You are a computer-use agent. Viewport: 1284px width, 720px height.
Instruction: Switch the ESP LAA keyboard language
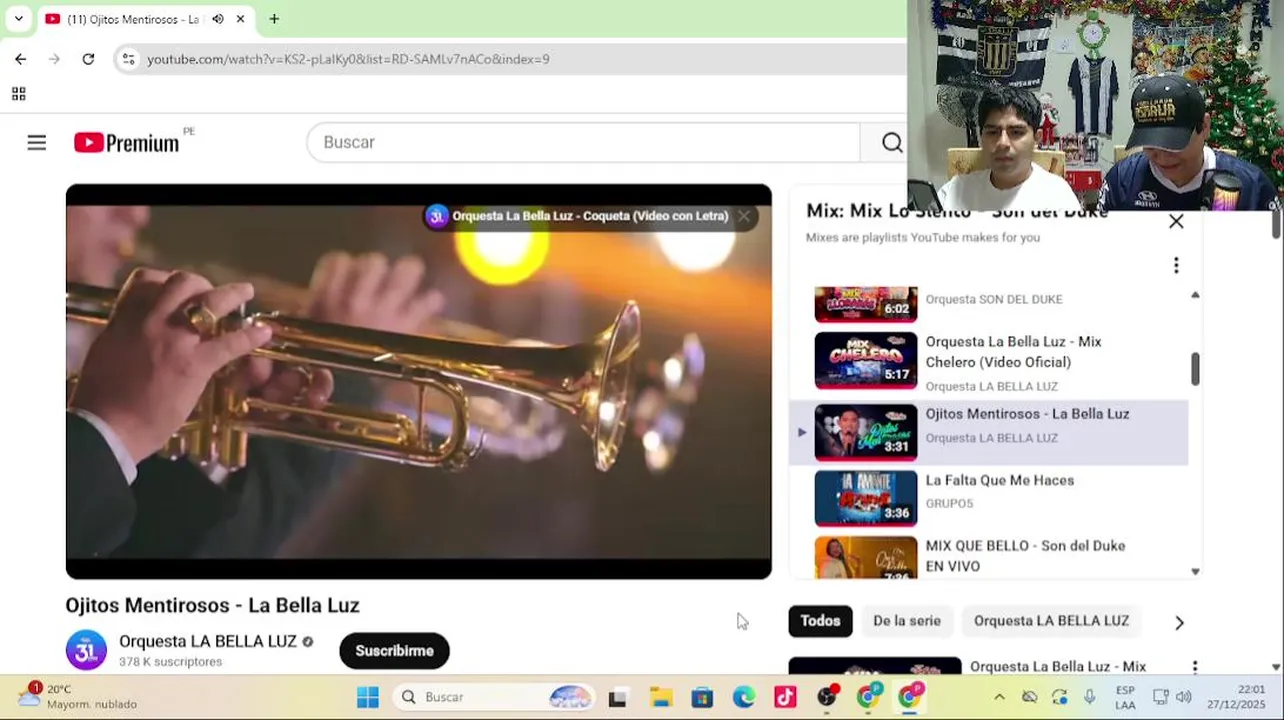(1125, 697)
